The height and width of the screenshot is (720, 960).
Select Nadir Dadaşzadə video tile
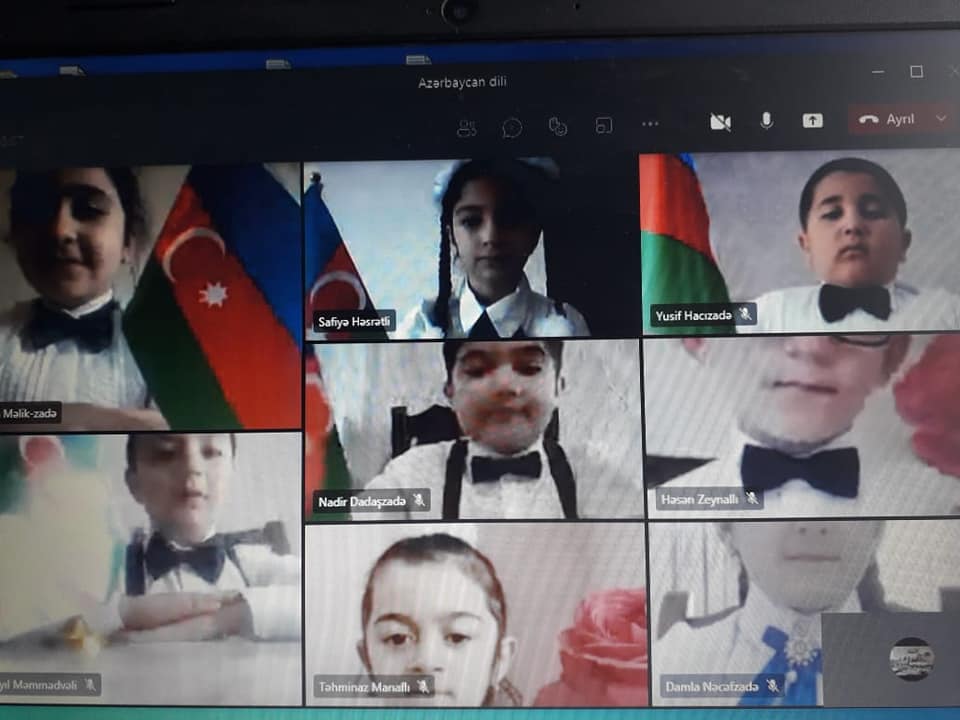click(474, 430)
